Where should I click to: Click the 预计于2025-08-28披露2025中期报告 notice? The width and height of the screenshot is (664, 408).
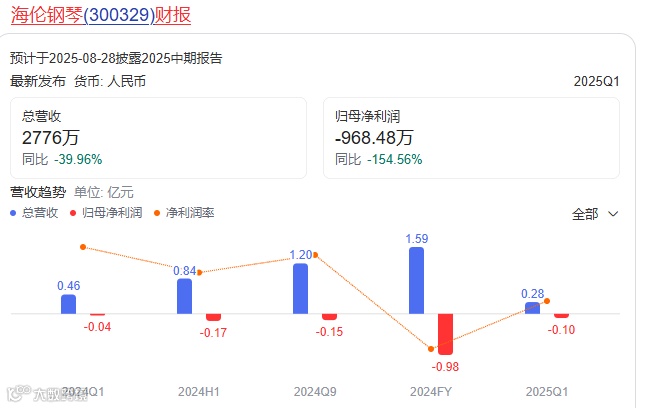click(x=116, y=58)
